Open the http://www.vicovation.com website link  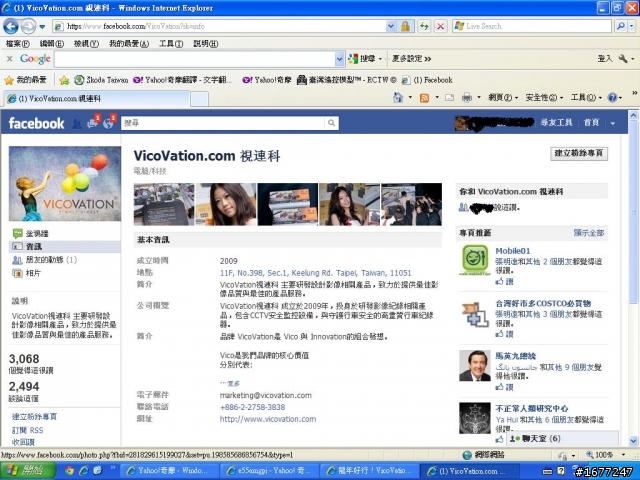point(268,419)
